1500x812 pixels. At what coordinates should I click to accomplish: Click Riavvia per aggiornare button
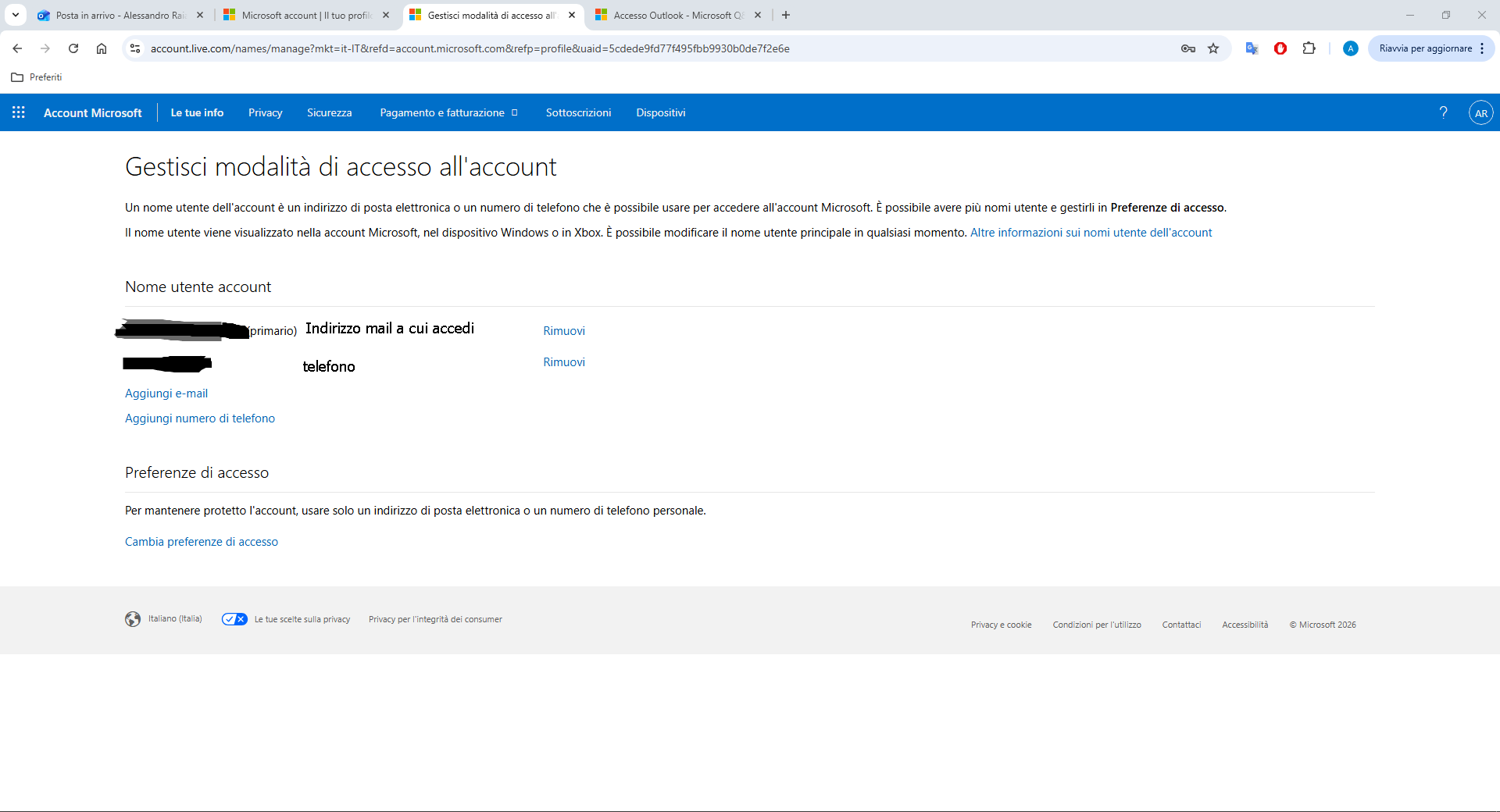pyautogui.click(x=1426, y=48)
